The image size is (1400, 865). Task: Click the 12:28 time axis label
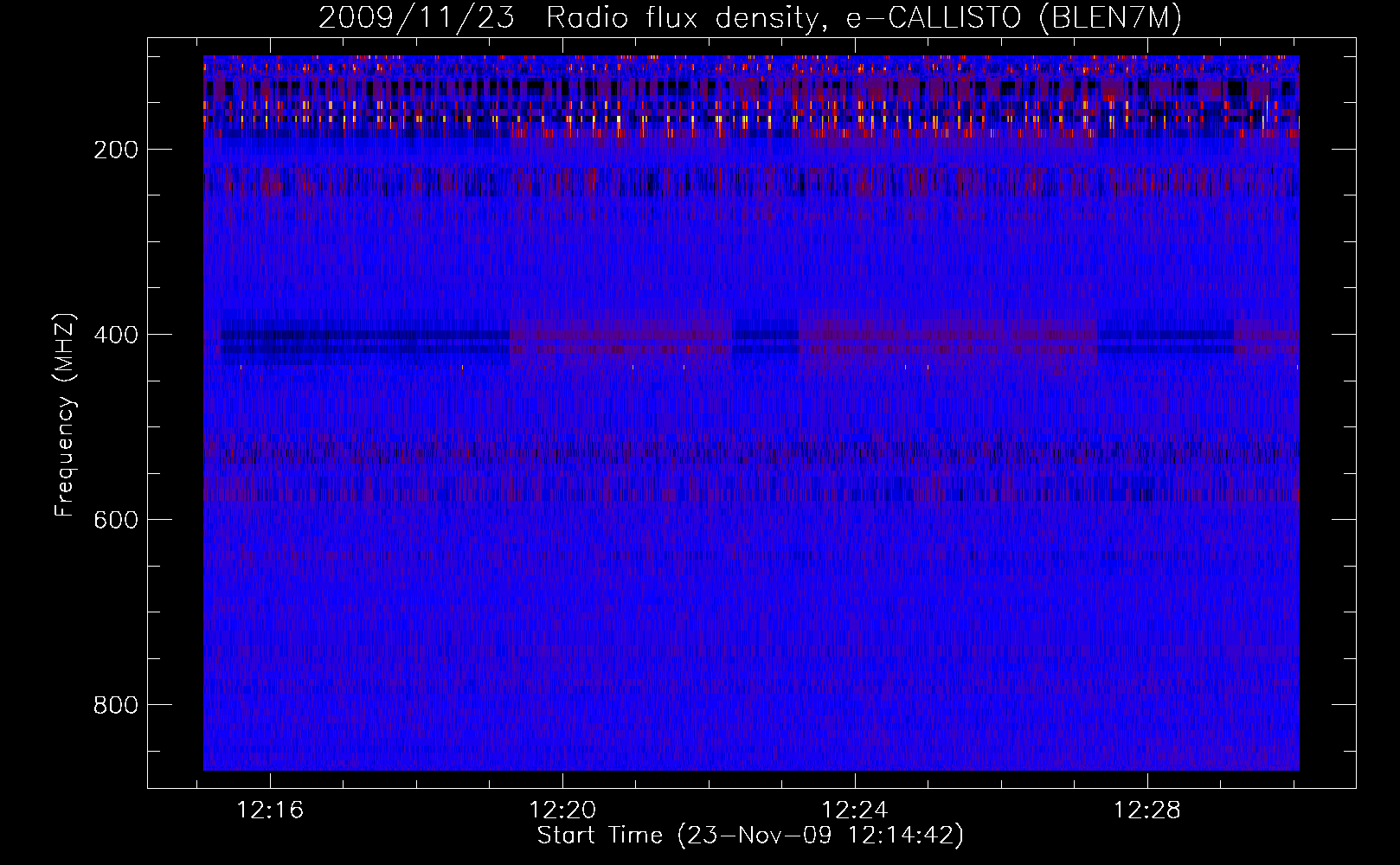click(1146, 811)
